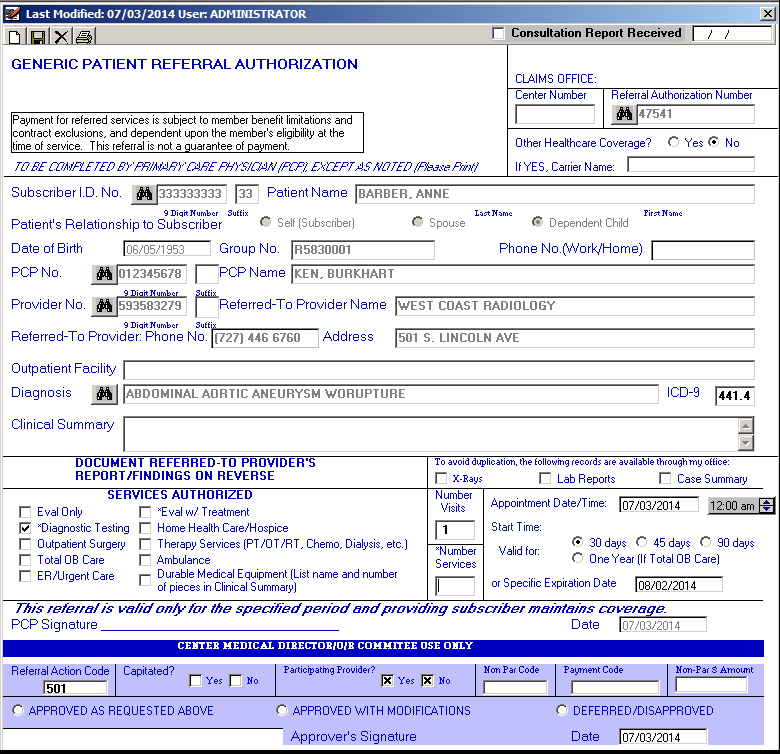The height and width of the screenshot is (754, 780).
Task: Click the Referred-To Provider Phone field
Action: [x=265, y=338]
